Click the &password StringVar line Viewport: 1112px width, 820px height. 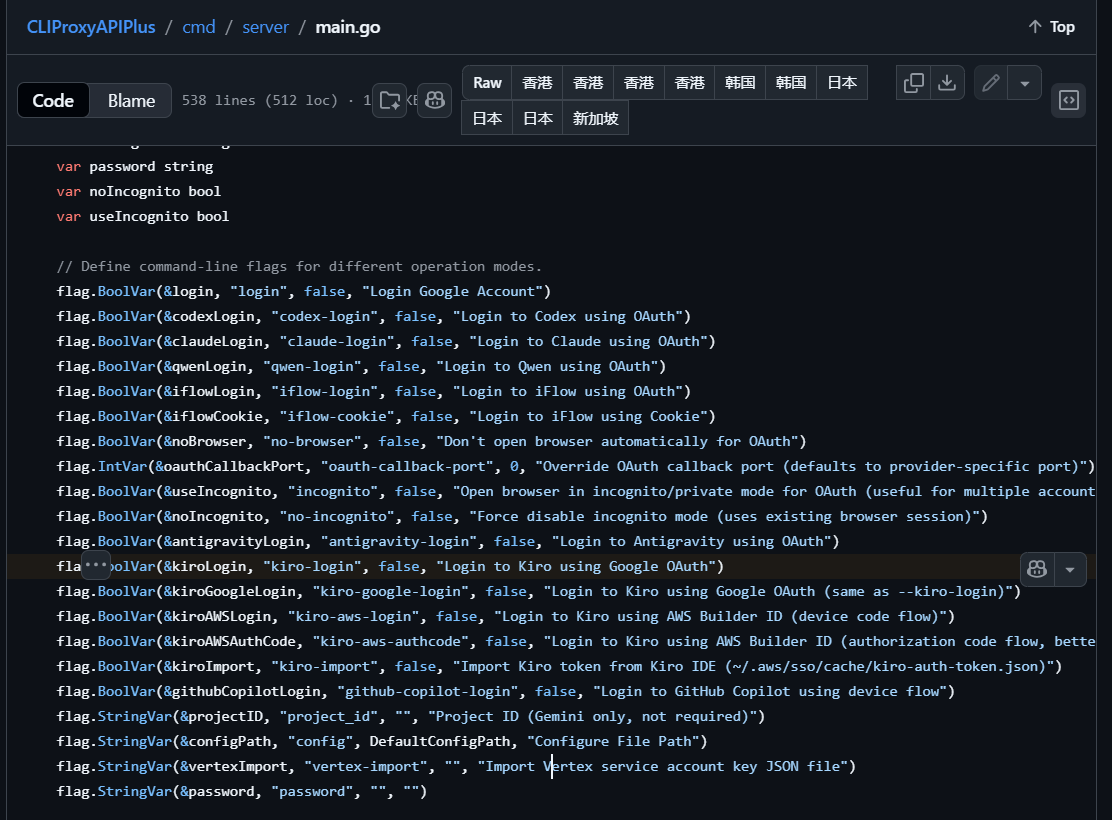[242, 792]
